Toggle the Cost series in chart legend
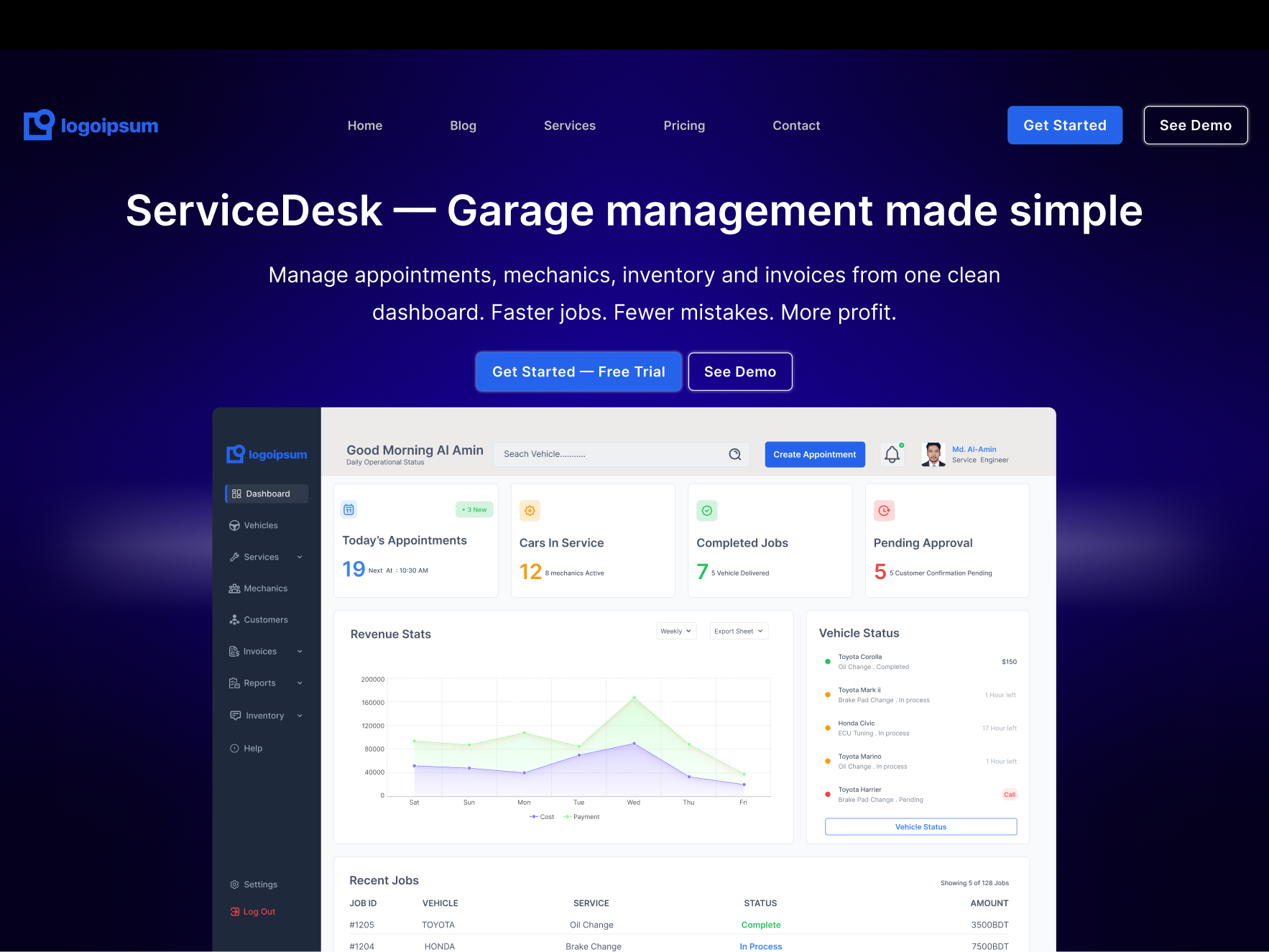The width and height of the screenshot is (1269, 952). (x=540, y=816)
